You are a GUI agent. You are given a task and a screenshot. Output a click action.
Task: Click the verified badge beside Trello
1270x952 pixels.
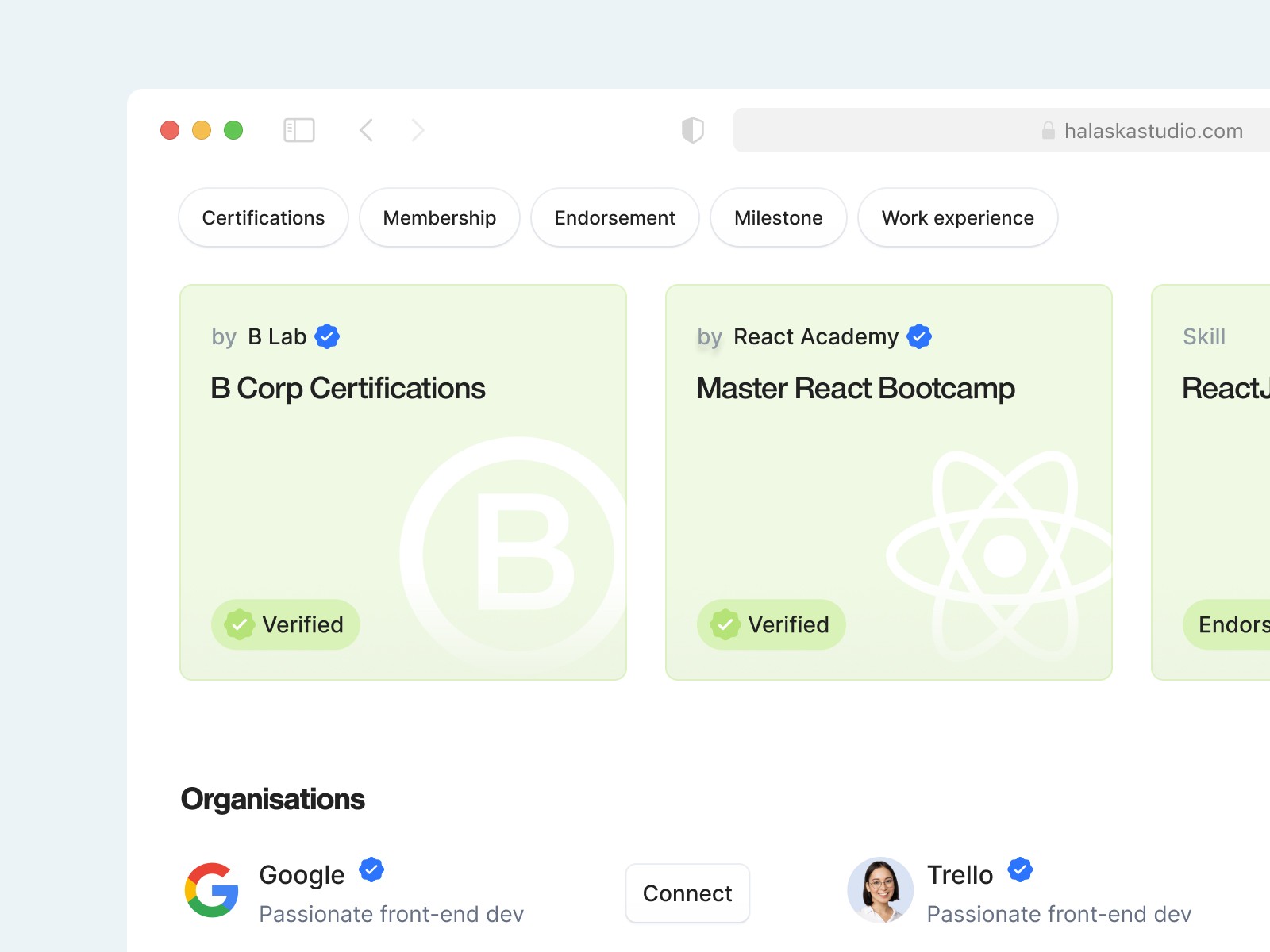point(1021,869)
